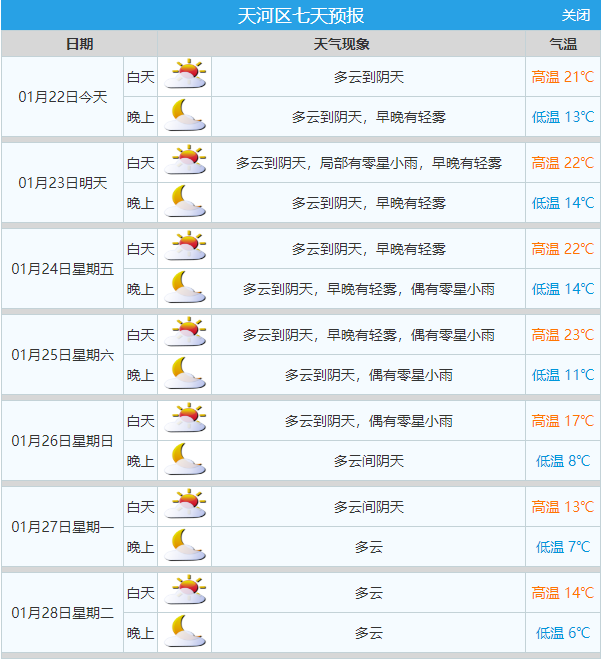Screen dimensions: 601x661
Task: Click the night moon icon for 01月26日
Action: tap(185, 460)
